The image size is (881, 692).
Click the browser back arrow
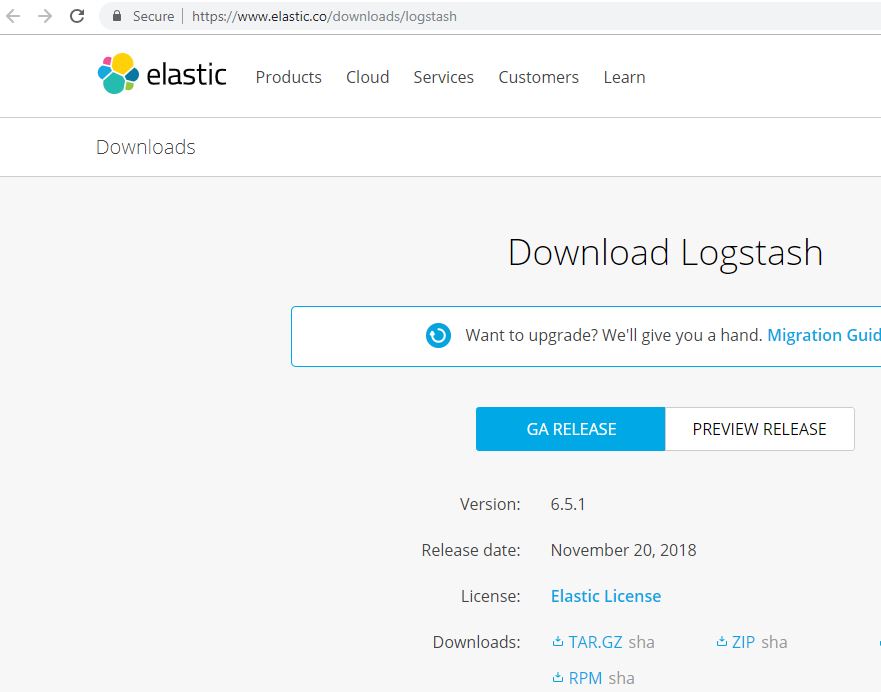(x=13, y=16)
